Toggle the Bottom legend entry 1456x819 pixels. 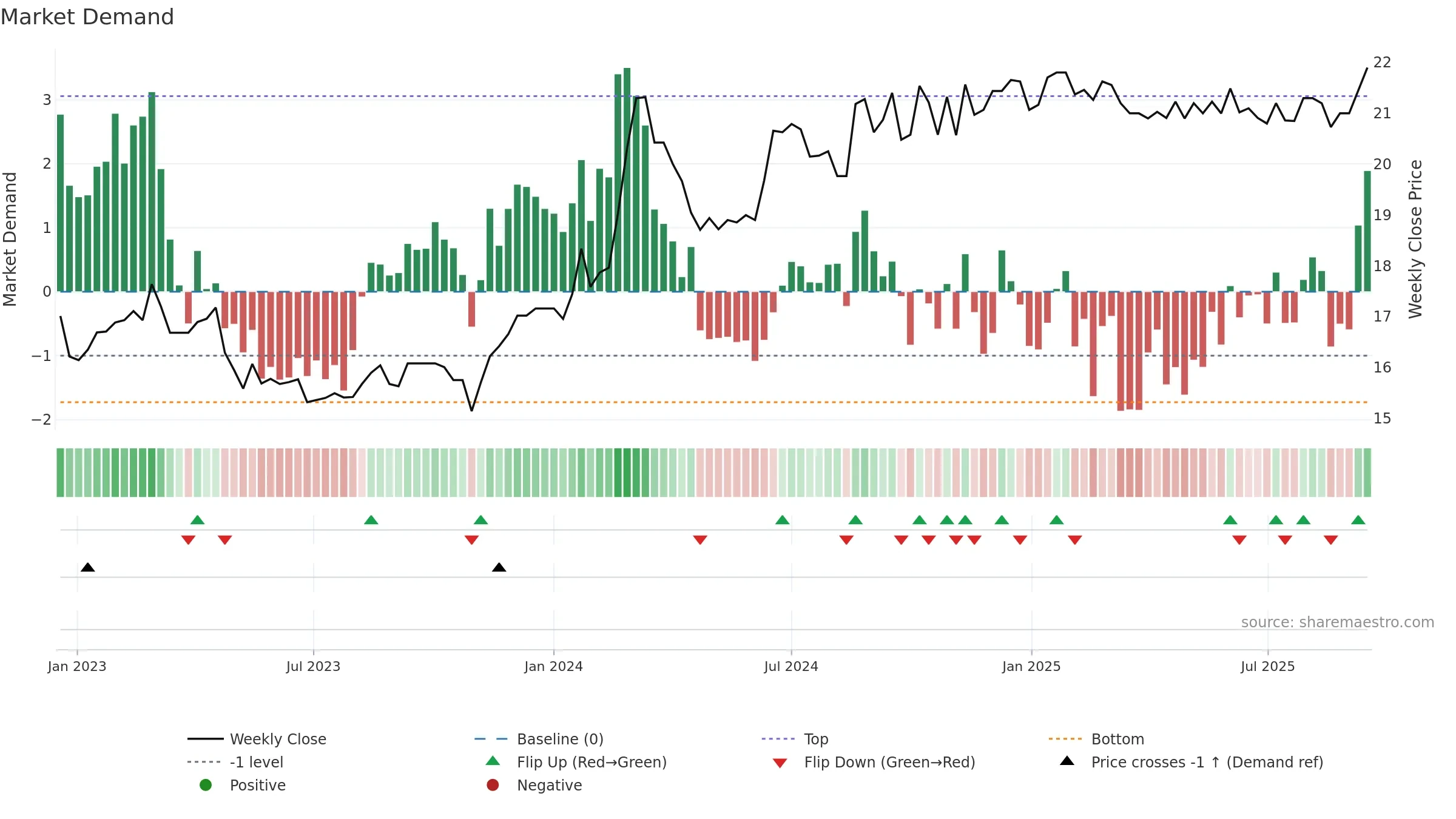tap(1096, 739)
